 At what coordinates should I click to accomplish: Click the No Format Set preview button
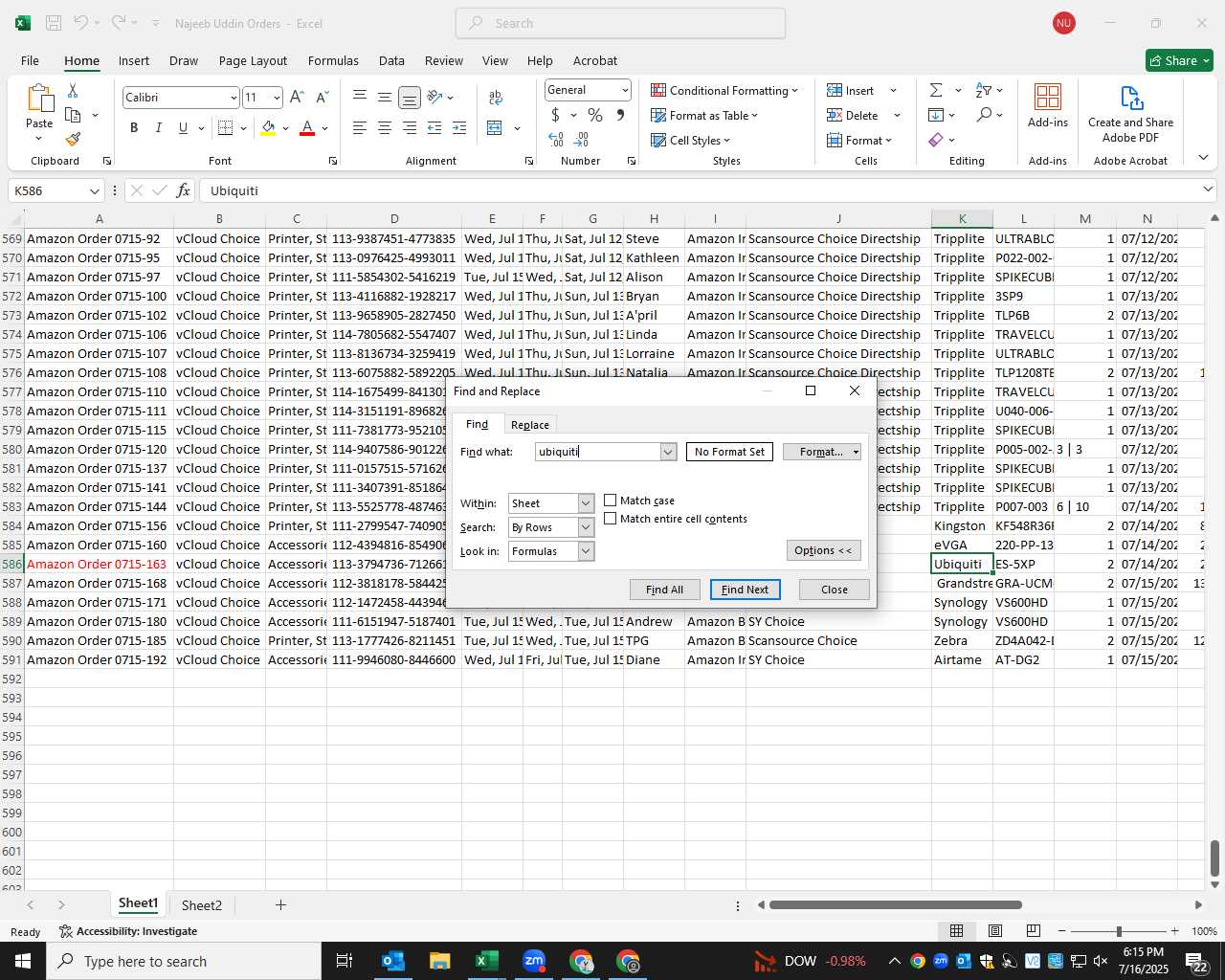tap(729, 452)
